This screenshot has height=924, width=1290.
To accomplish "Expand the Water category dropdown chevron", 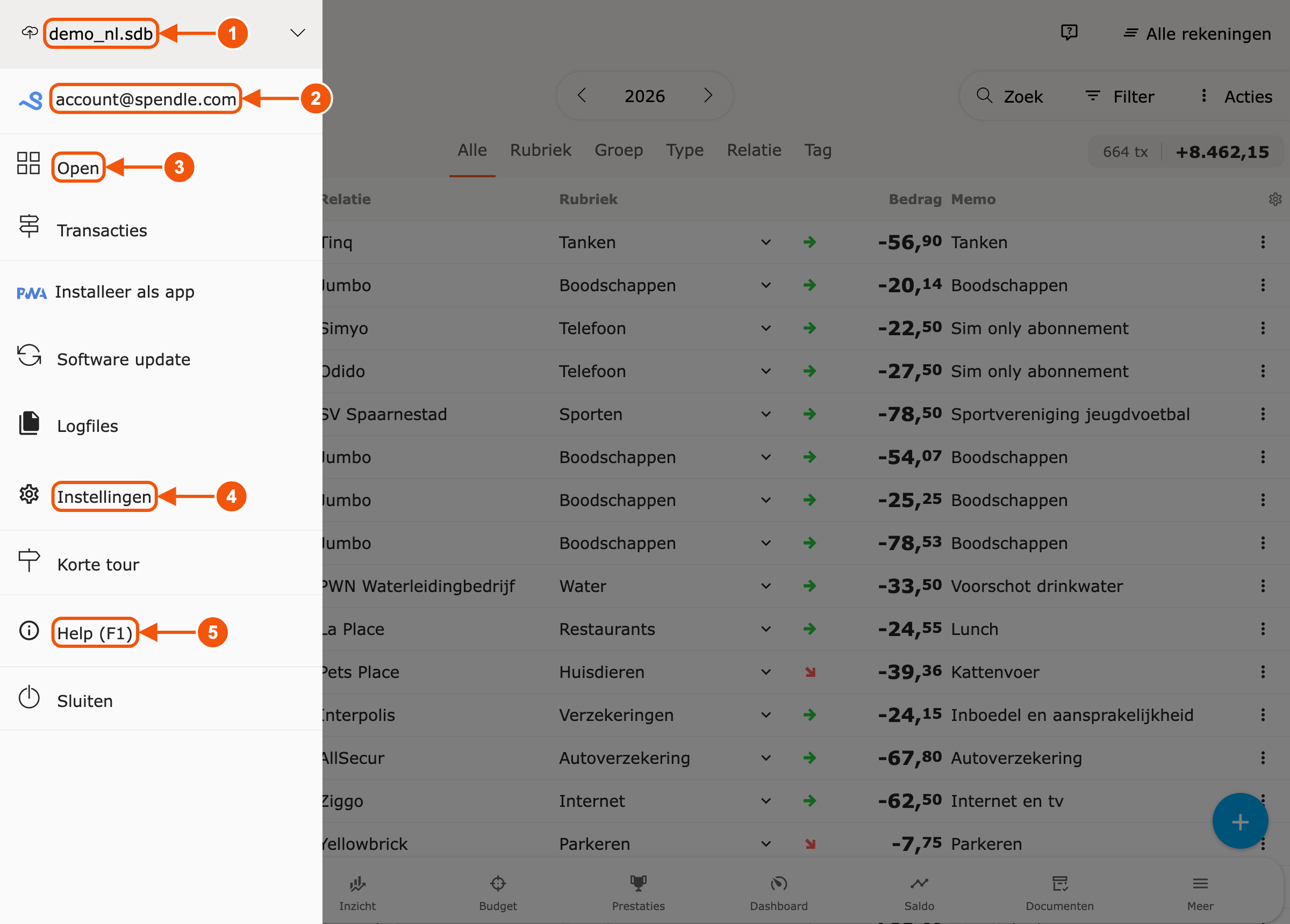I will point(766,586).
